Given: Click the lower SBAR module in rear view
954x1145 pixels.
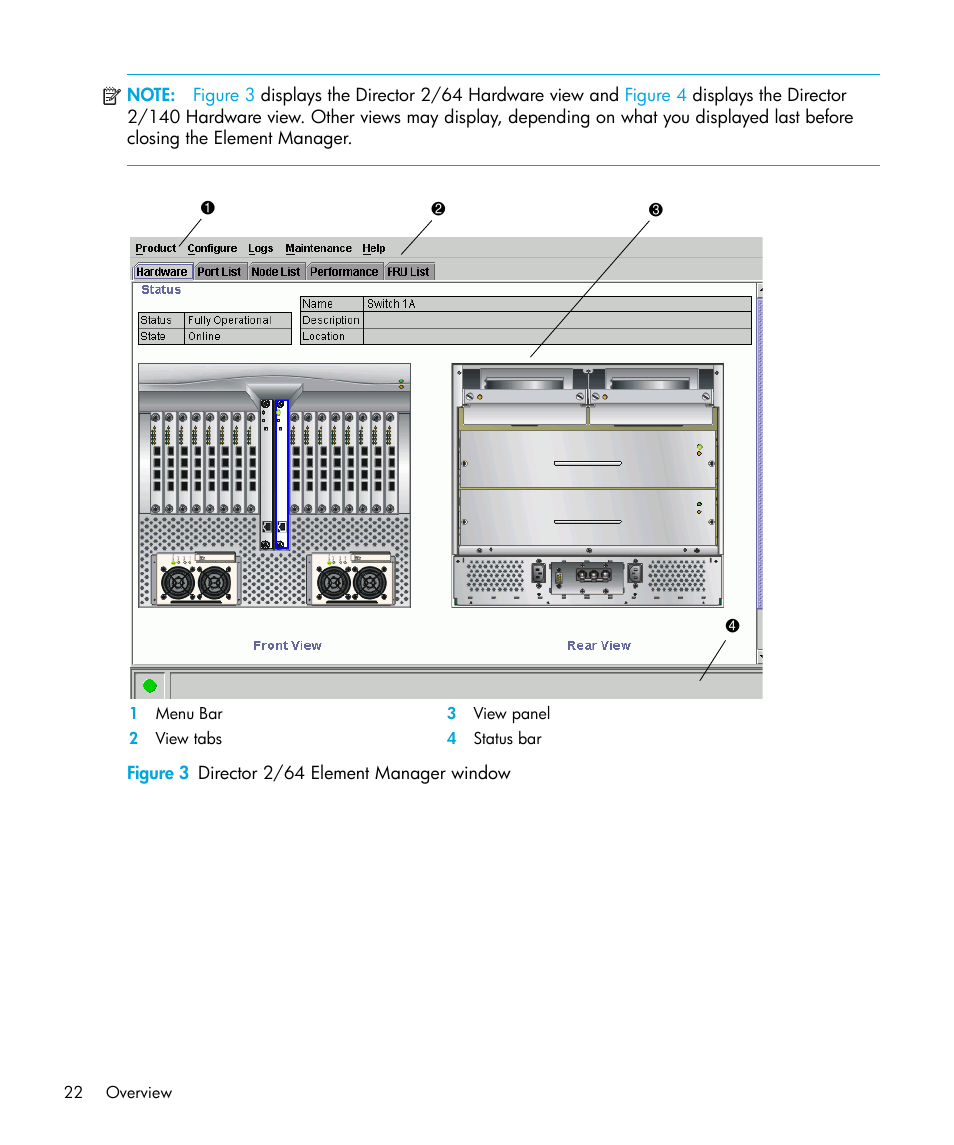Looking at the screenshot, I should [587, 517].
